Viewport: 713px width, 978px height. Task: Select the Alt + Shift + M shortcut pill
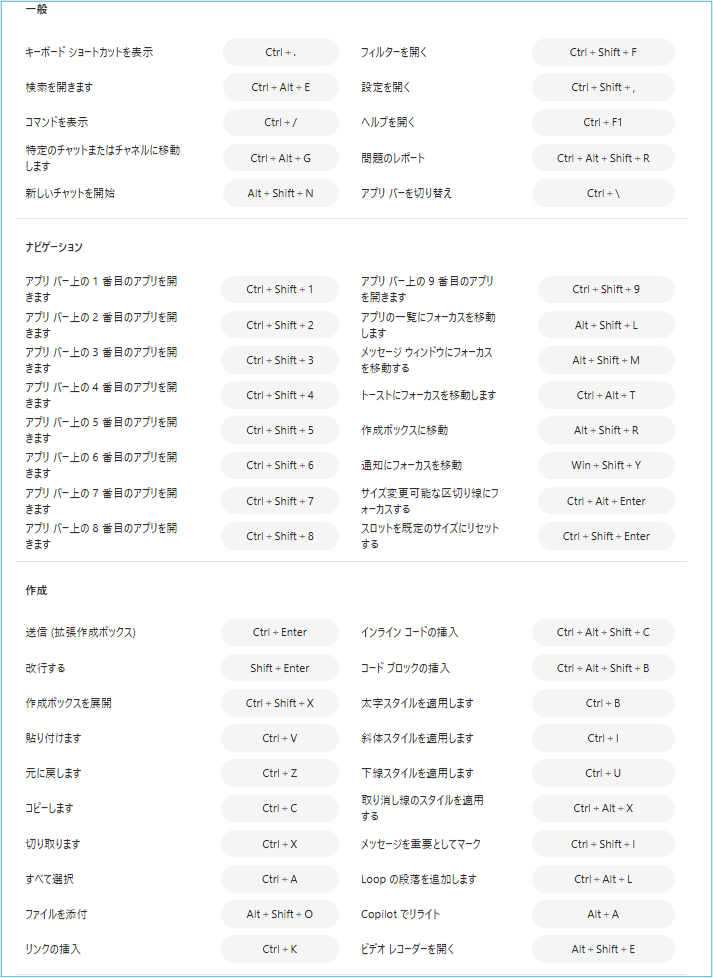pos(606,360)
